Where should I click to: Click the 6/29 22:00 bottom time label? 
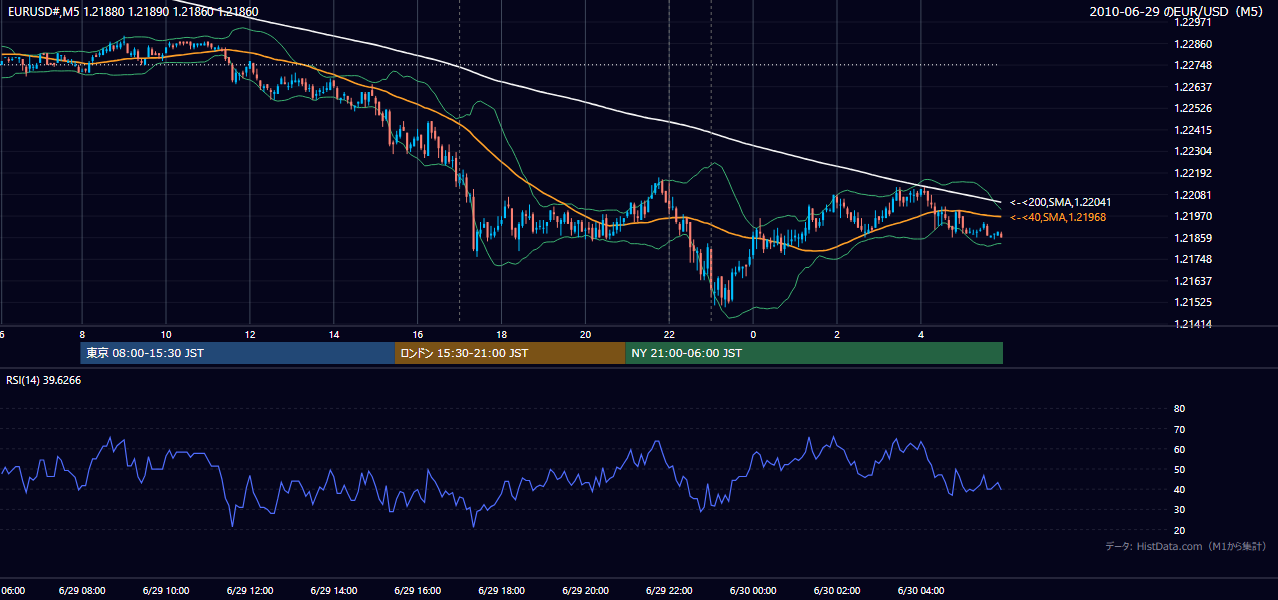[x=670, y=591]
